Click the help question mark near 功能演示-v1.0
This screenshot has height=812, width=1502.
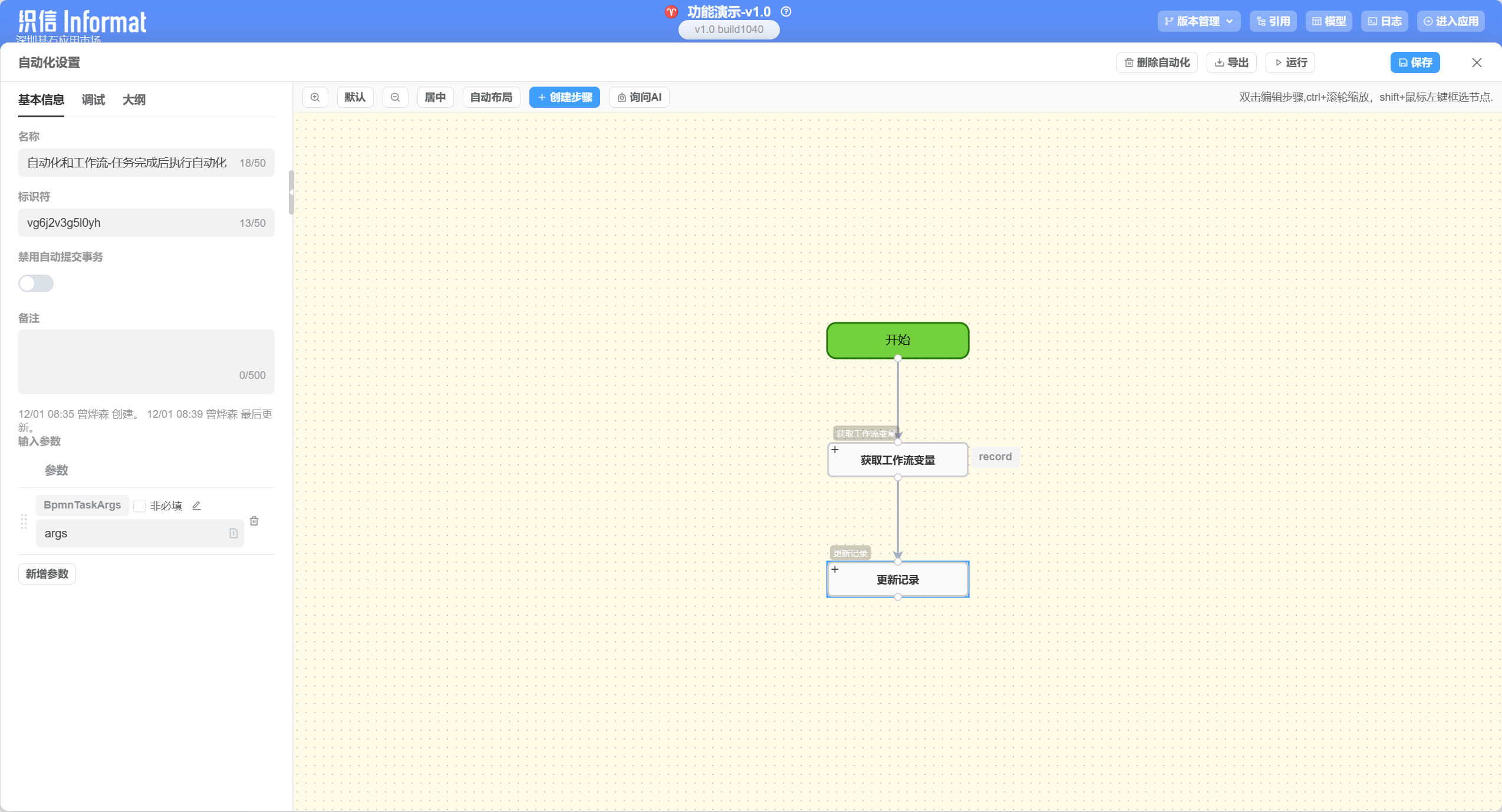pos(786,12)
